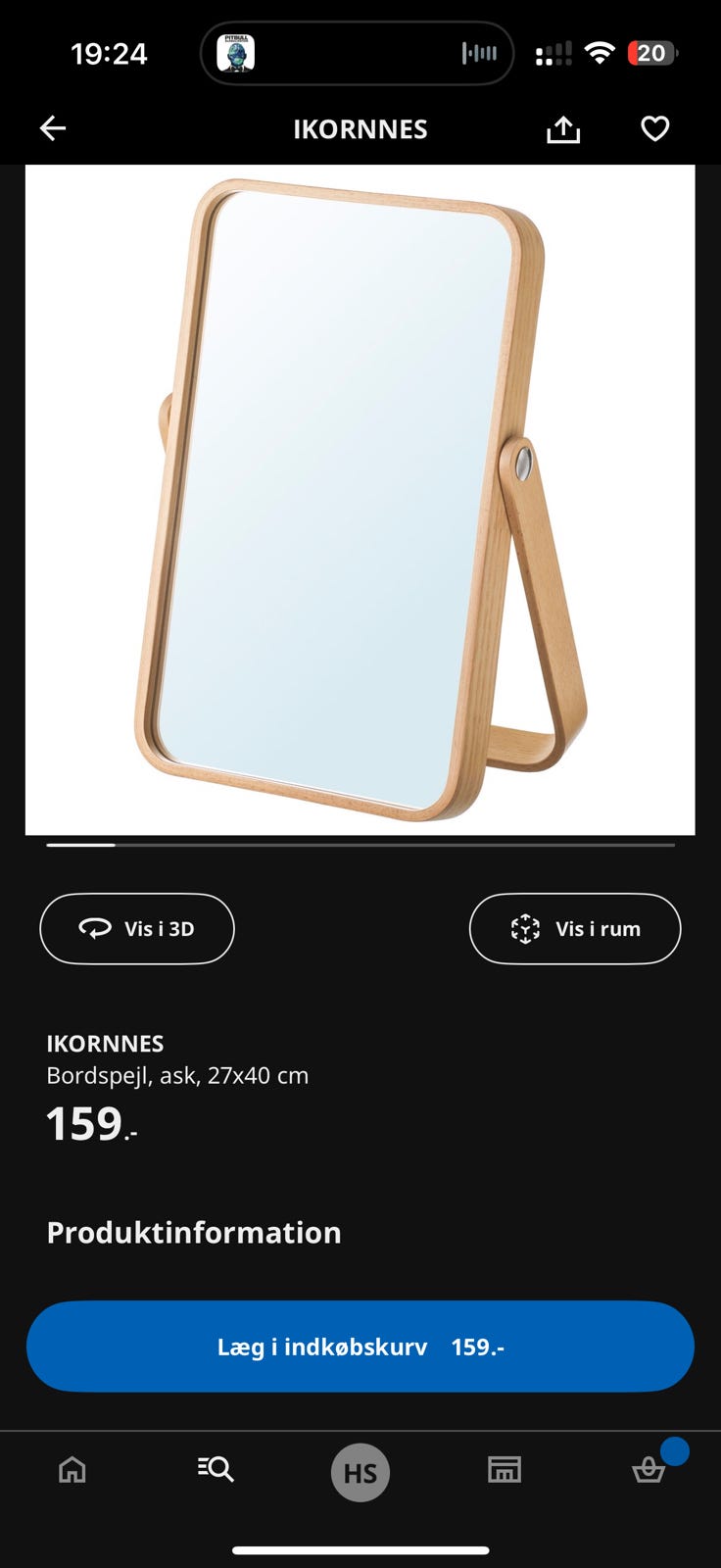721x1568 pixels.
Task: Expand the Produktinformation section
Action: [x=194, y=1232]
